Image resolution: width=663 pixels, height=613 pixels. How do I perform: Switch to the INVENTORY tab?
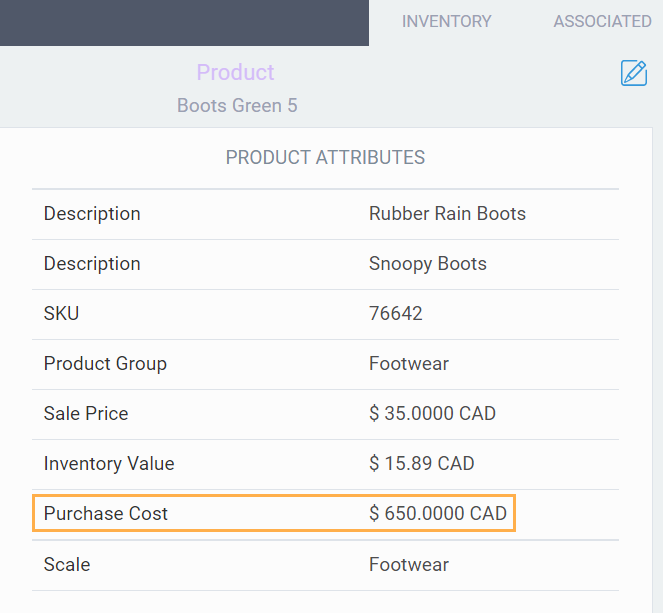click(x=446, y=21)
